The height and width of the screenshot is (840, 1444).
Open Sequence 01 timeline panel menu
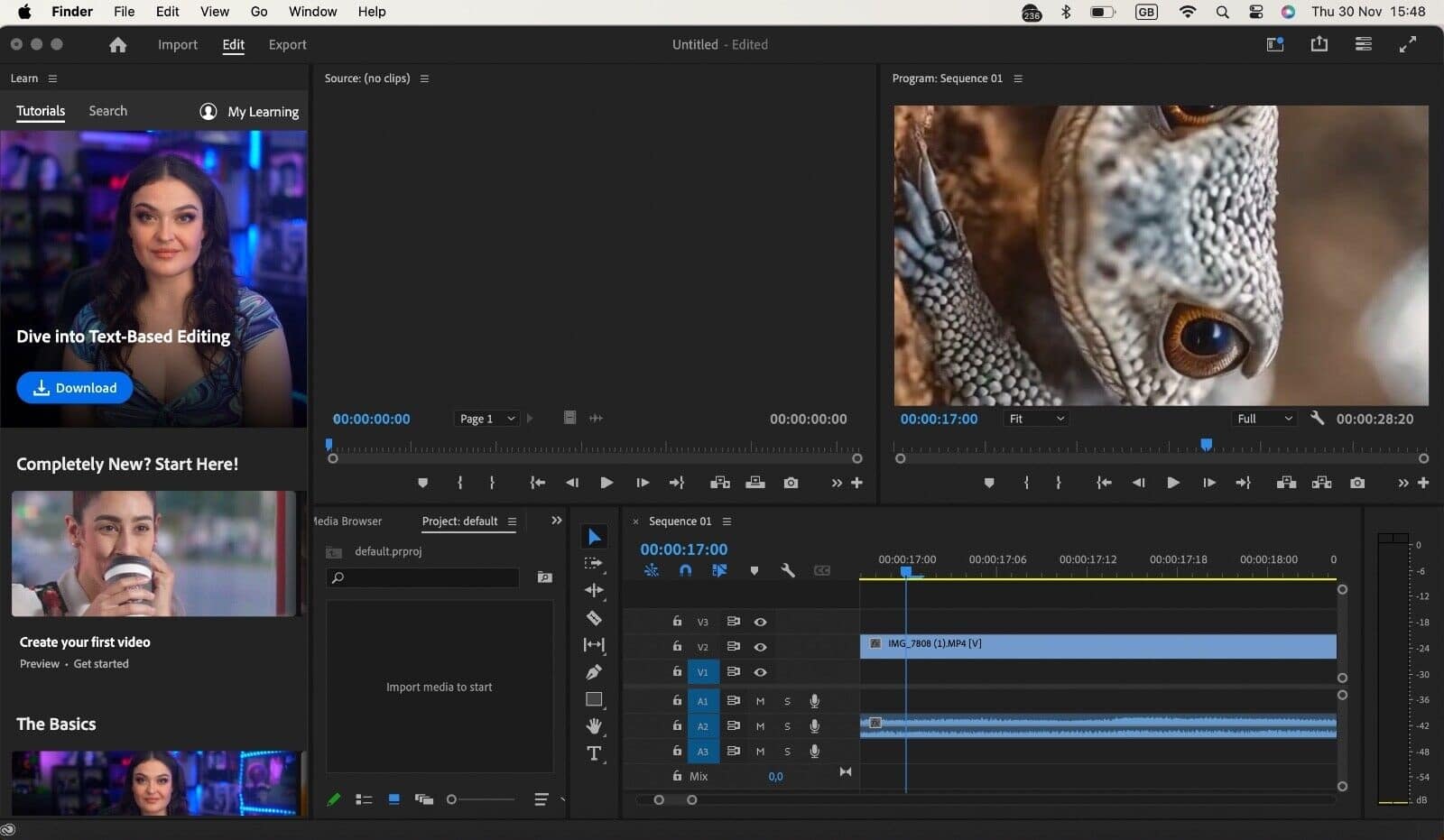(727, 522)
